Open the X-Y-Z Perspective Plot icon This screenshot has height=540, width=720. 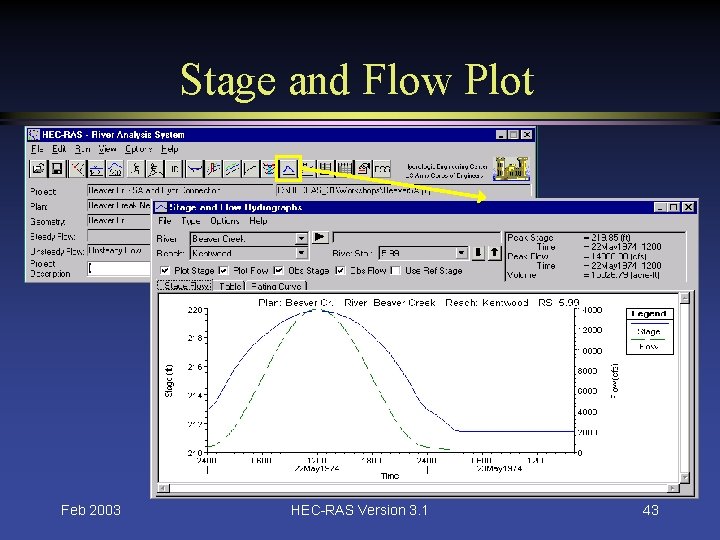pos(269,169)
